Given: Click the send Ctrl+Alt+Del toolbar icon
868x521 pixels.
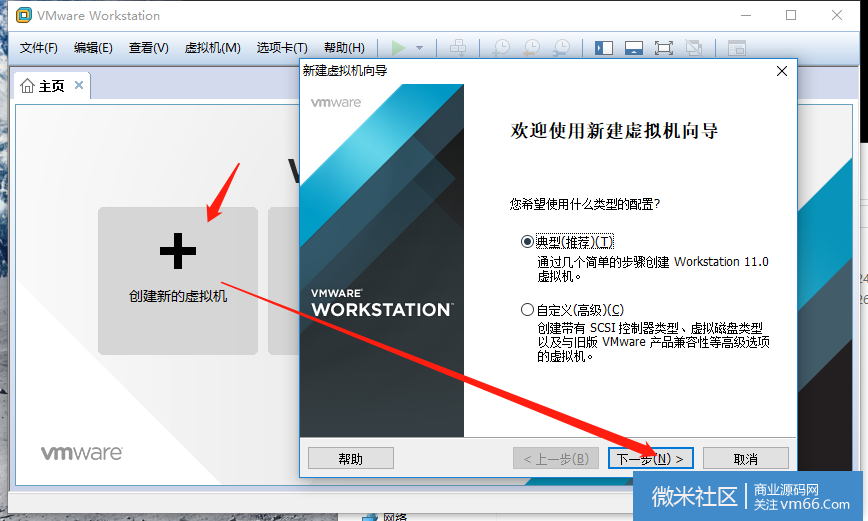Looking at the screenshot, I should pos(458,48).
